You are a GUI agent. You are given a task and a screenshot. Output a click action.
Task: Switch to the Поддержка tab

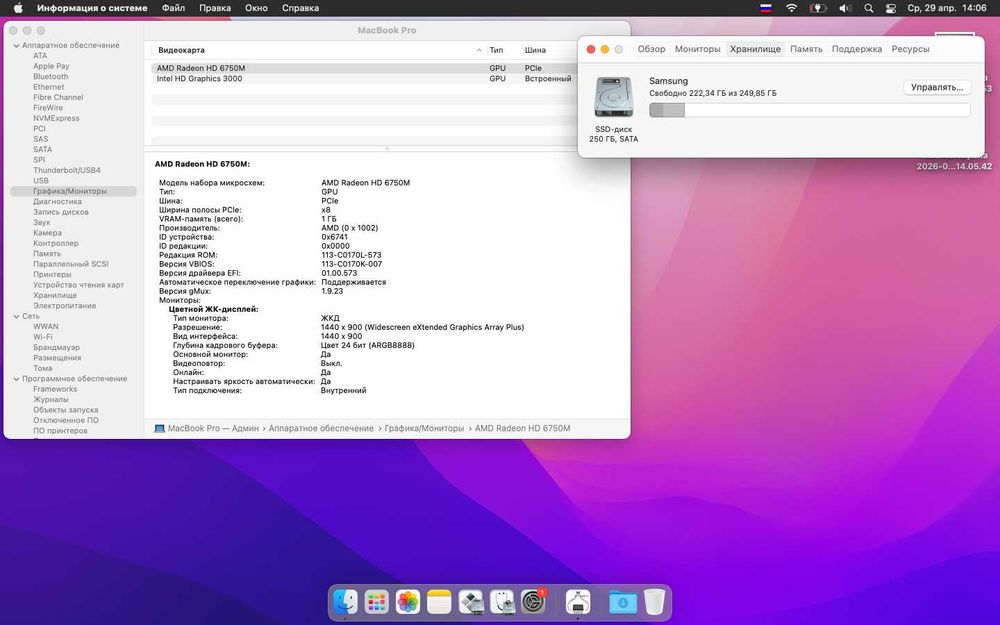point(857,49)
